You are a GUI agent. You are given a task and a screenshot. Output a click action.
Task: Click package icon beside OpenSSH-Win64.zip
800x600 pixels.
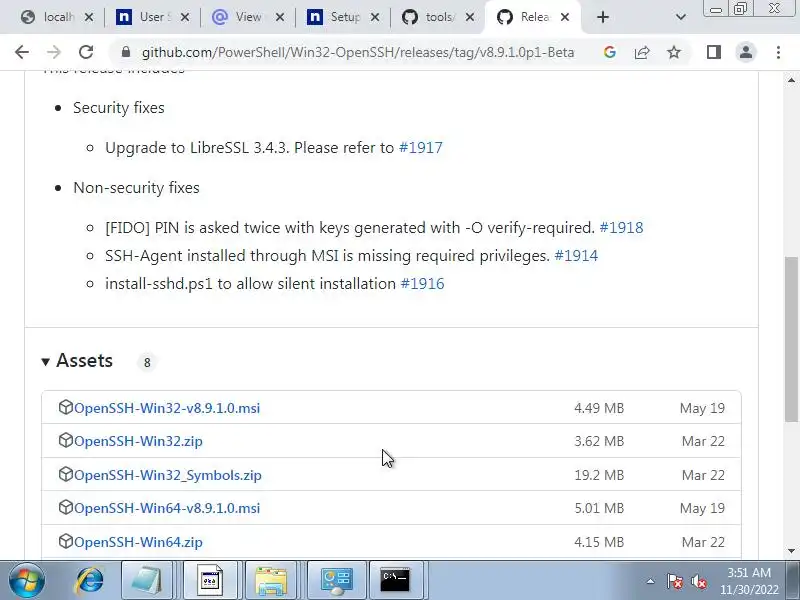66,540
